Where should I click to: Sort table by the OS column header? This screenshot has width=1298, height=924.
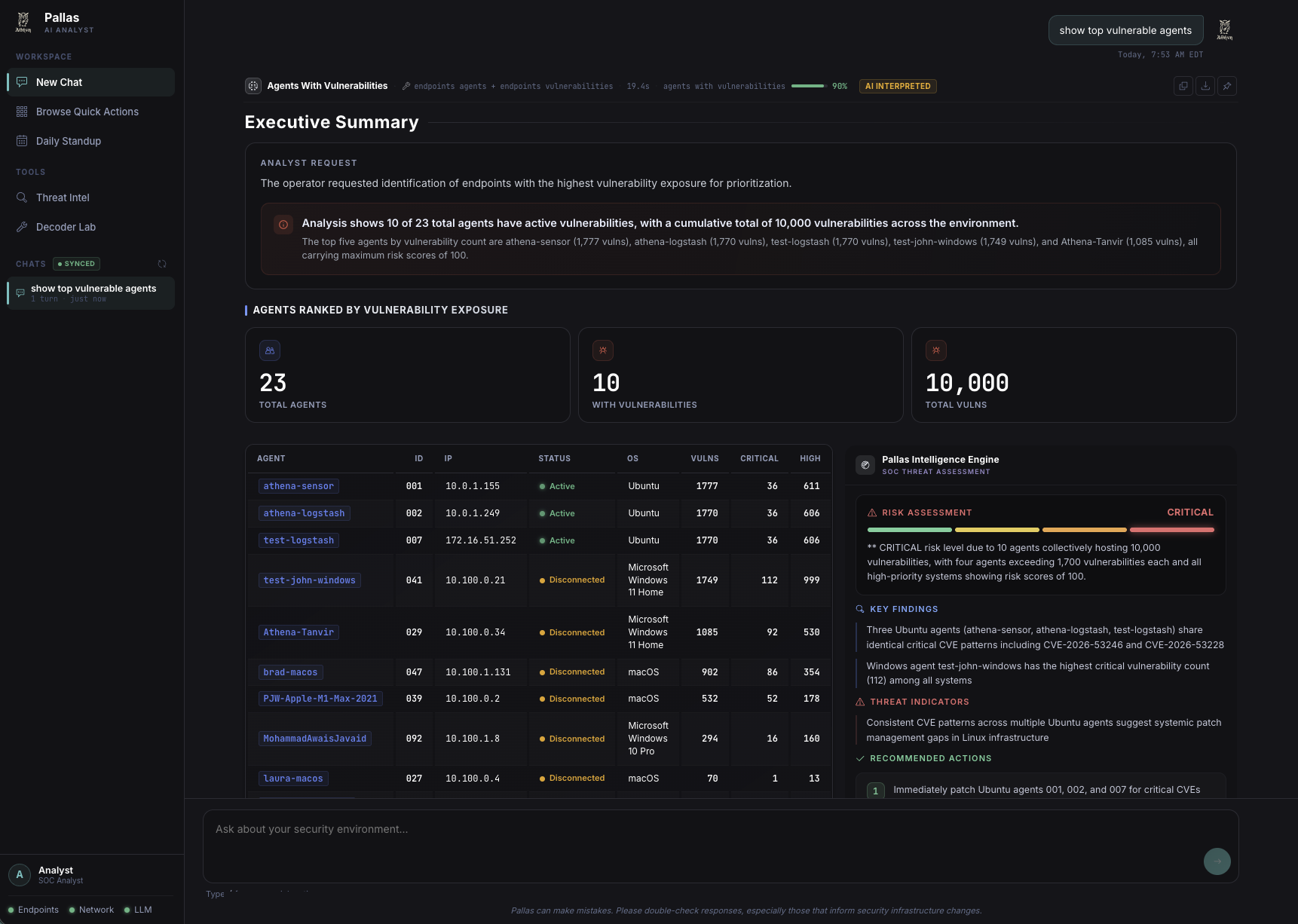[633, 458]
